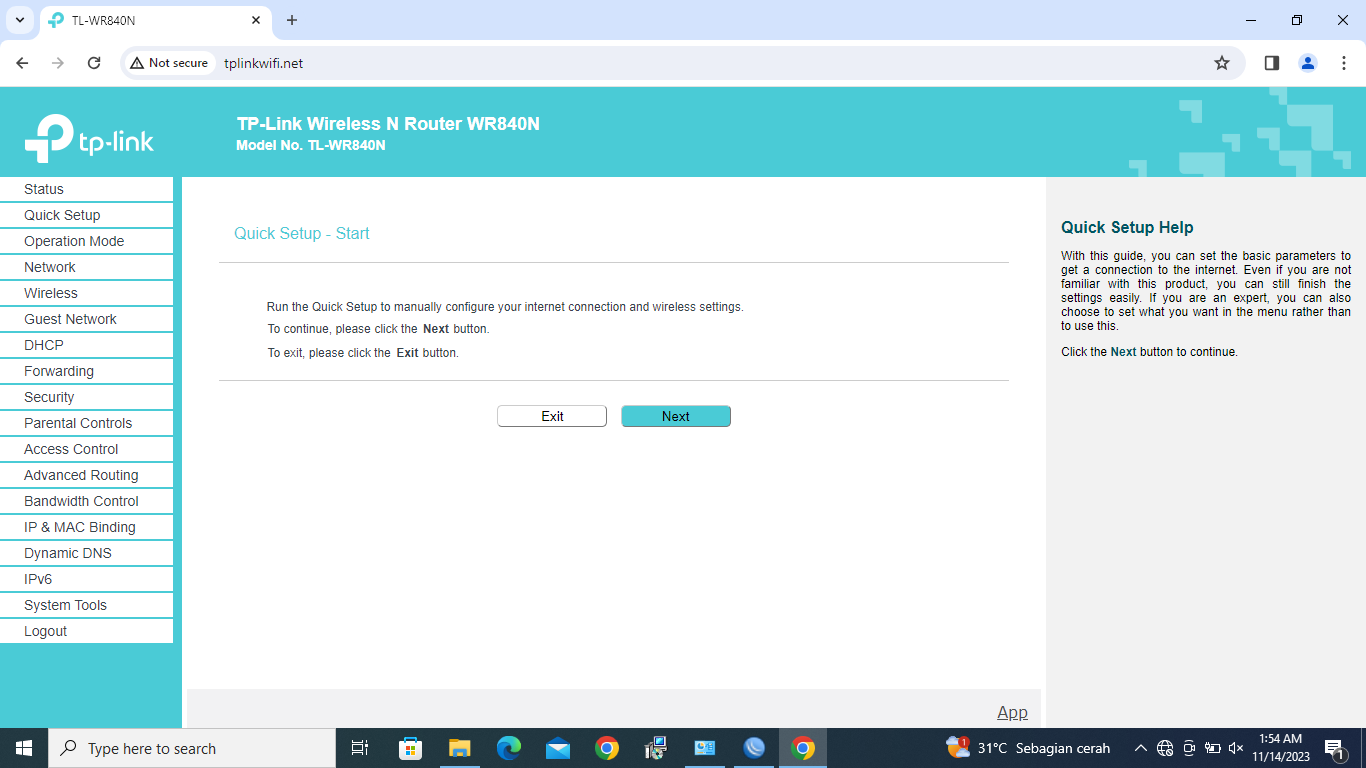Screen dimensions: 1366x768
Task: Open the App link
Action: (x=1012, y=712)
